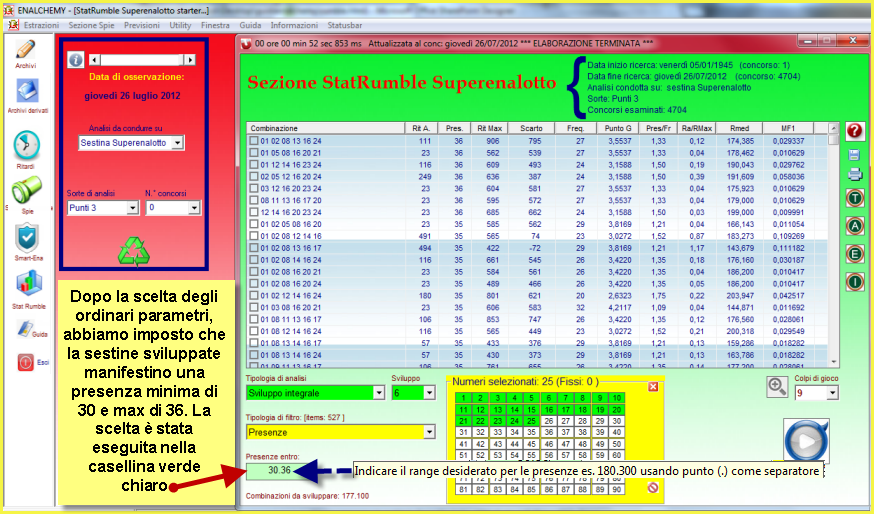874x514 pixels.
Task: Check the box for row 02 05 12 16 20 24
Action: tap(254, 177)
